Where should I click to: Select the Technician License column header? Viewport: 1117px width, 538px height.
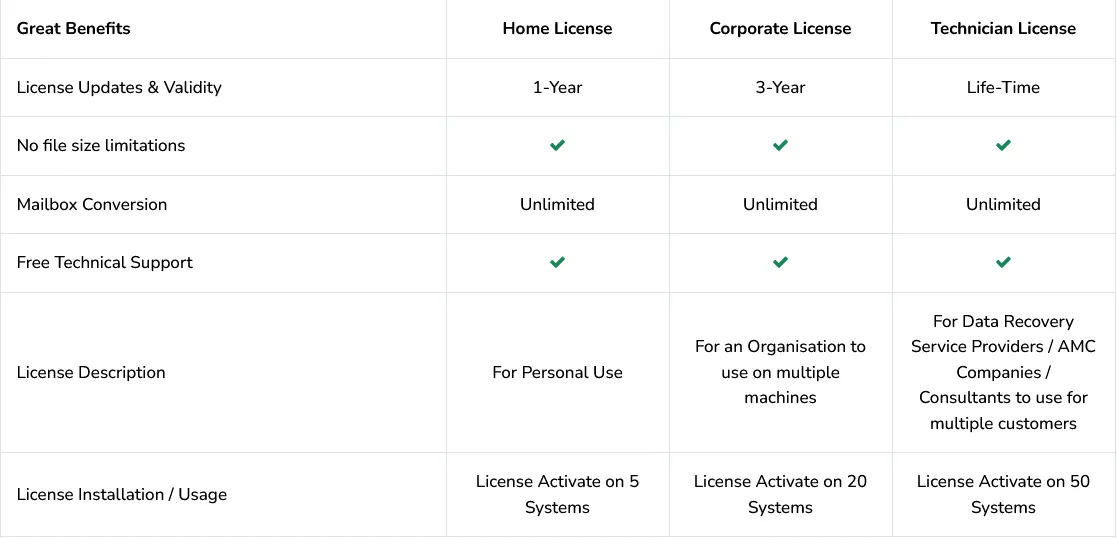click(1003, 28)
